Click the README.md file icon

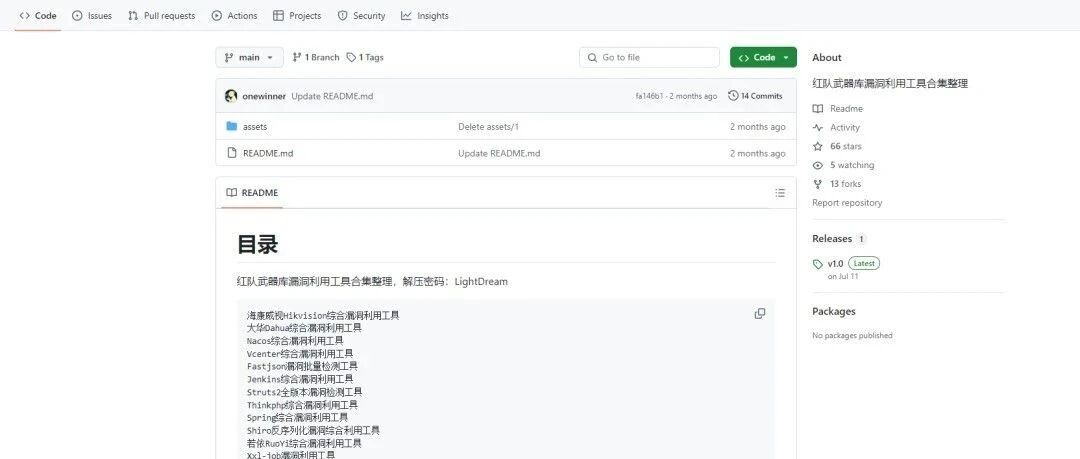pyautogui.click(x=231, y=153)
